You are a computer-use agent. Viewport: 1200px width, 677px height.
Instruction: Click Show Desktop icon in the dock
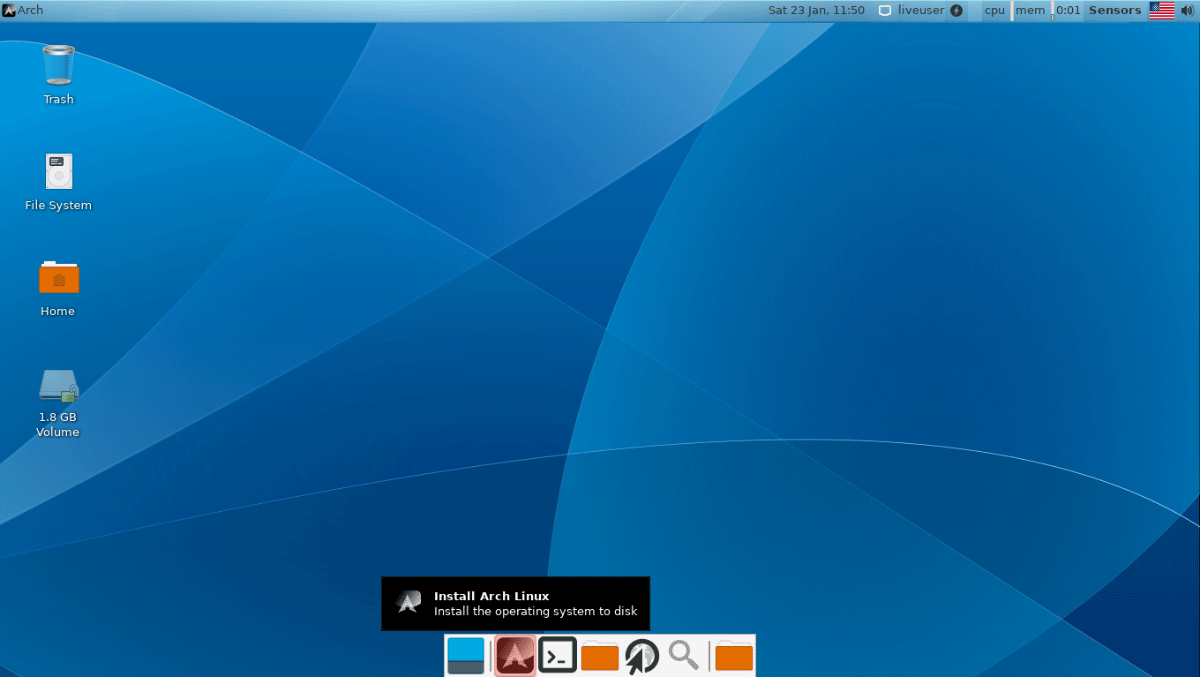pos(466,656)
